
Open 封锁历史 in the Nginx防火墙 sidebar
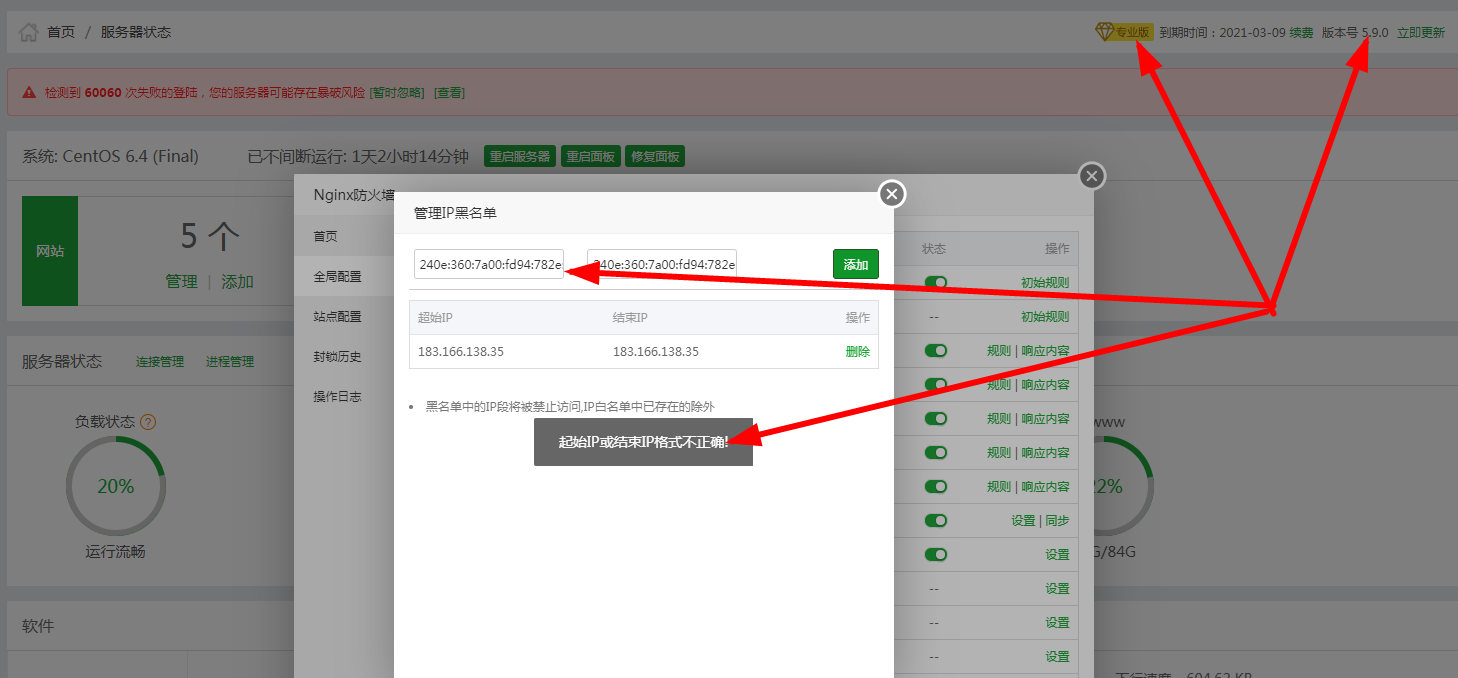click(344, 356)
